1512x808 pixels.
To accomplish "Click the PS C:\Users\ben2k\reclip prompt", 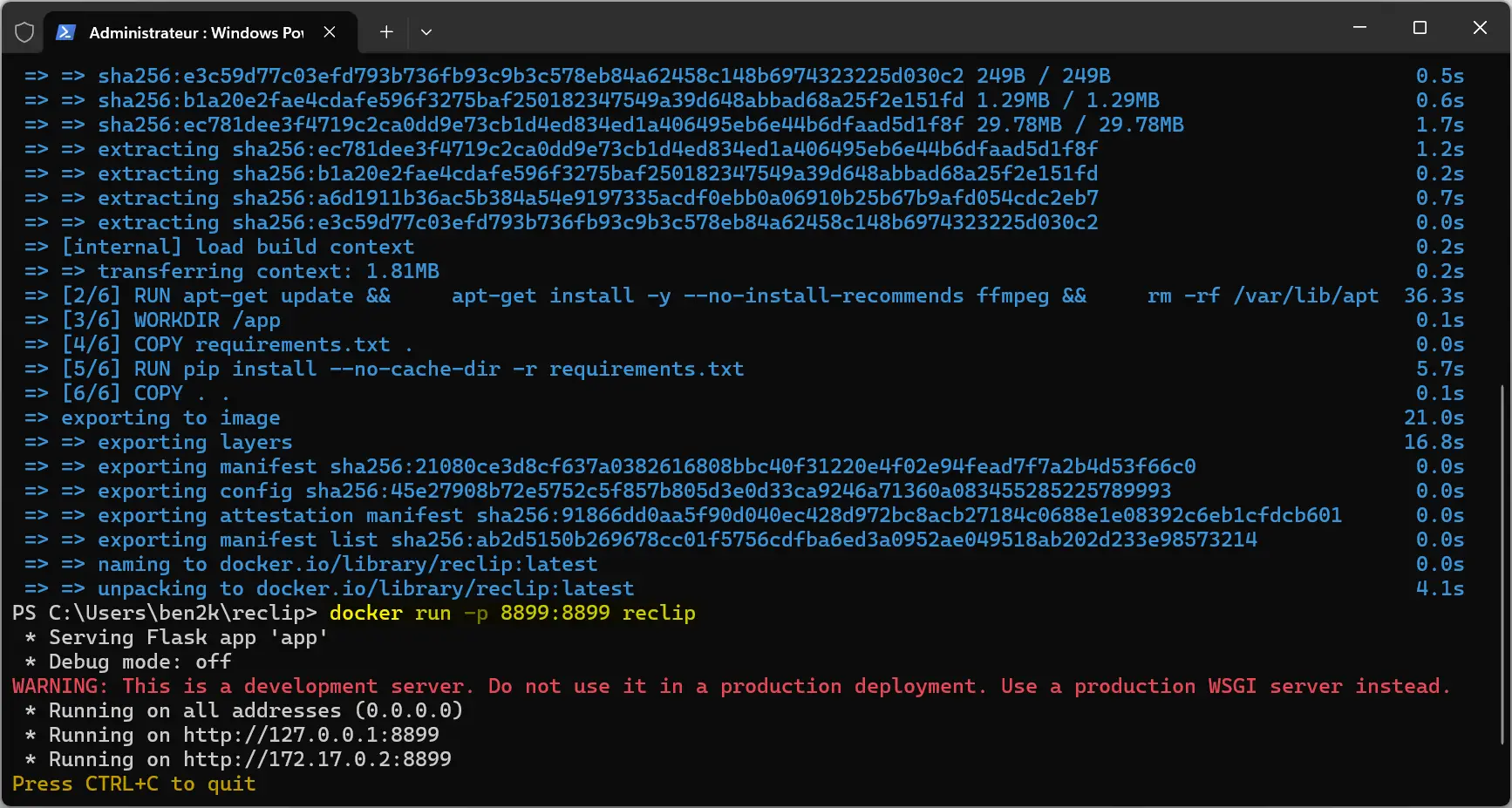I will tap(164, 613).
